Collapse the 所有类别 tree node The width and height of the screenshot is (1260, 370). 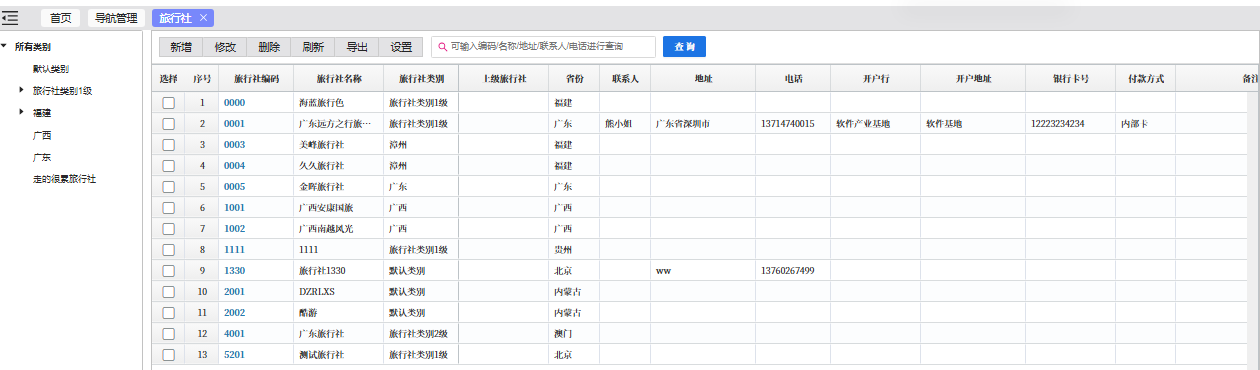(x=5, y=47)
